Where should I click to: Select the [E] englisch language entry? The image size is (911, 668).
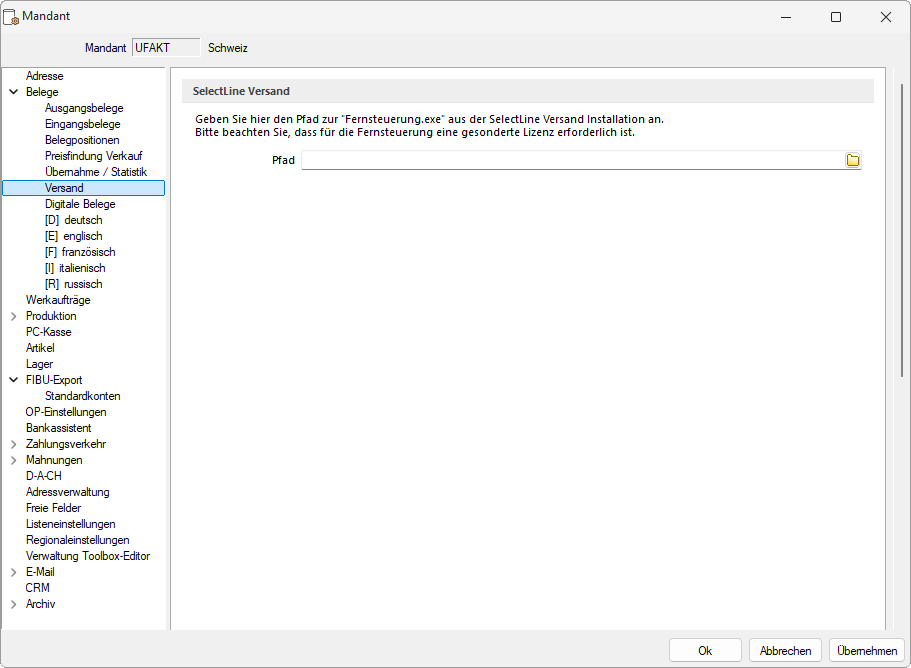coord(74,236)
